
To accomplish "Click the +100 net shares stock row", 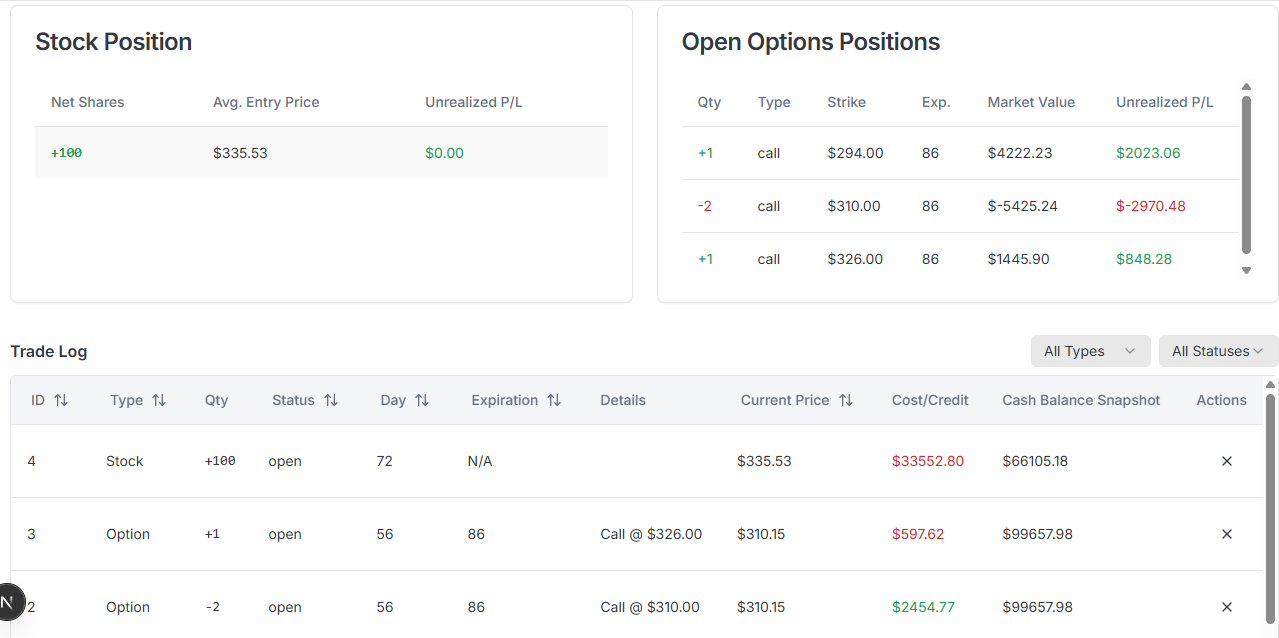I will [x=320, y=153].
